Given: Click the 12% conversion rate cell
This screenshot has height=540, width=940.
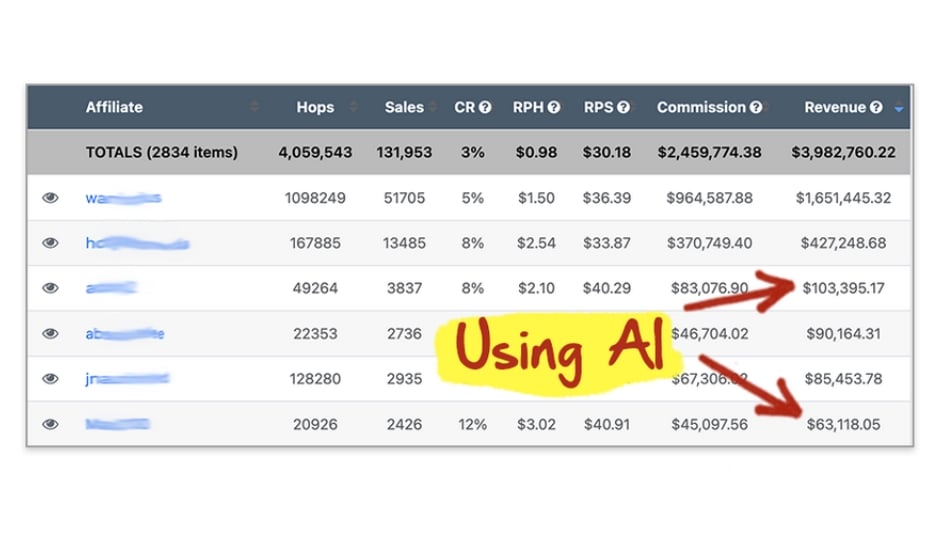Looking at the screenshot, I should 472,424.
